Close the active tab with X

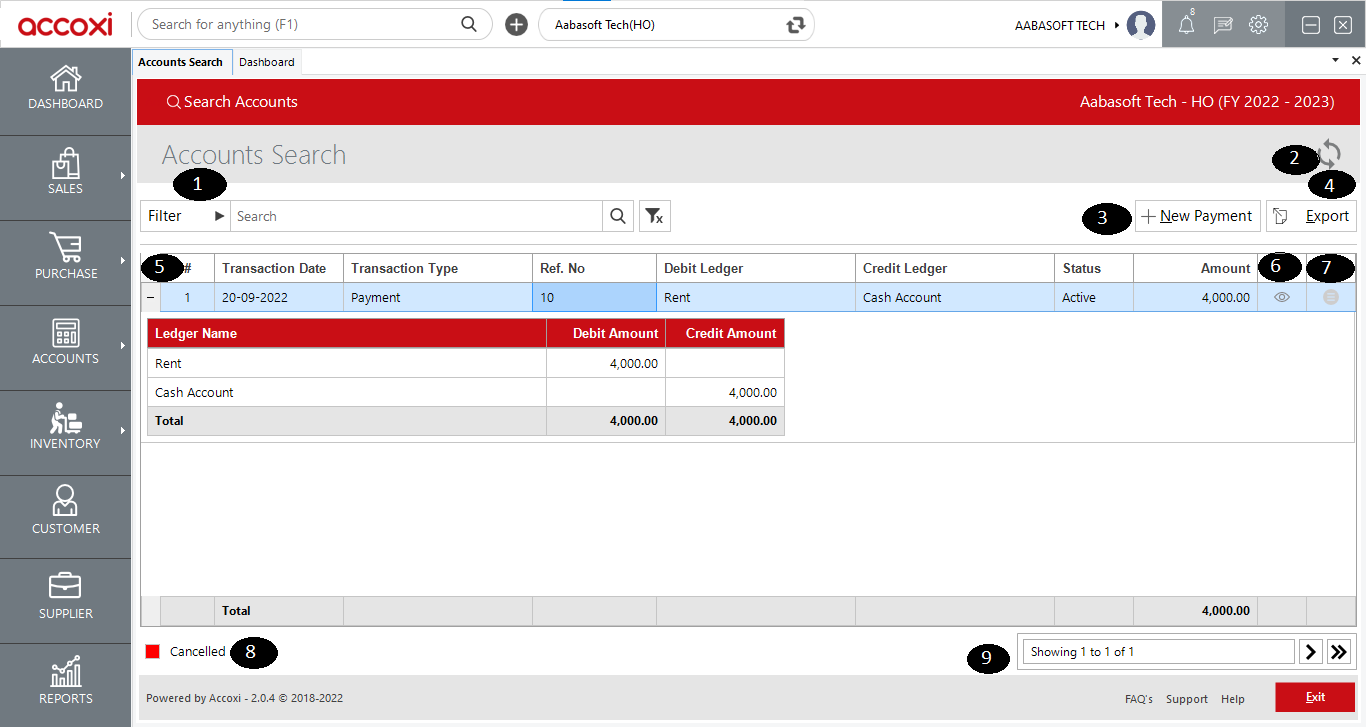click(1356, 61)
